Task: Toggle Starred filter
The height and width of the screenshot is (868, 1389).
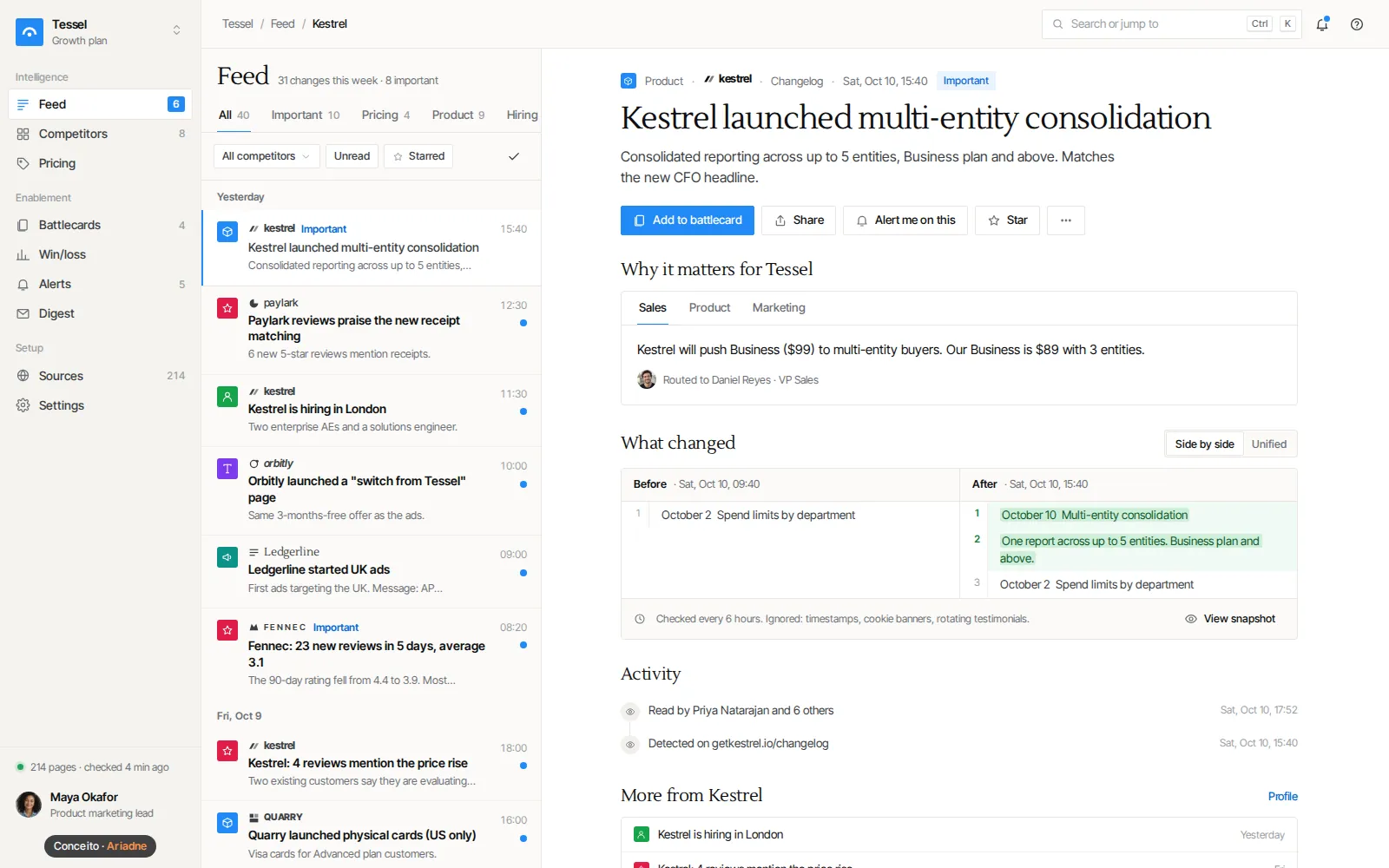Action: click(x=418, y=156)
